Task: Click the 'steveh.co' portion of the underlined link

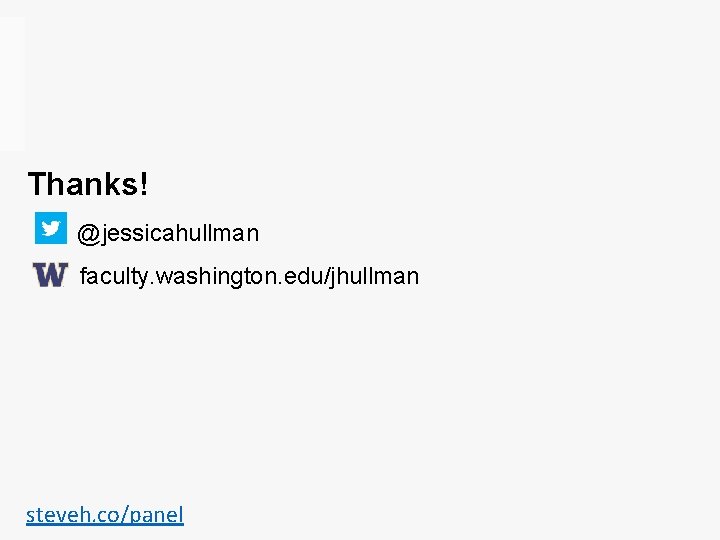Action: [73, 515]
